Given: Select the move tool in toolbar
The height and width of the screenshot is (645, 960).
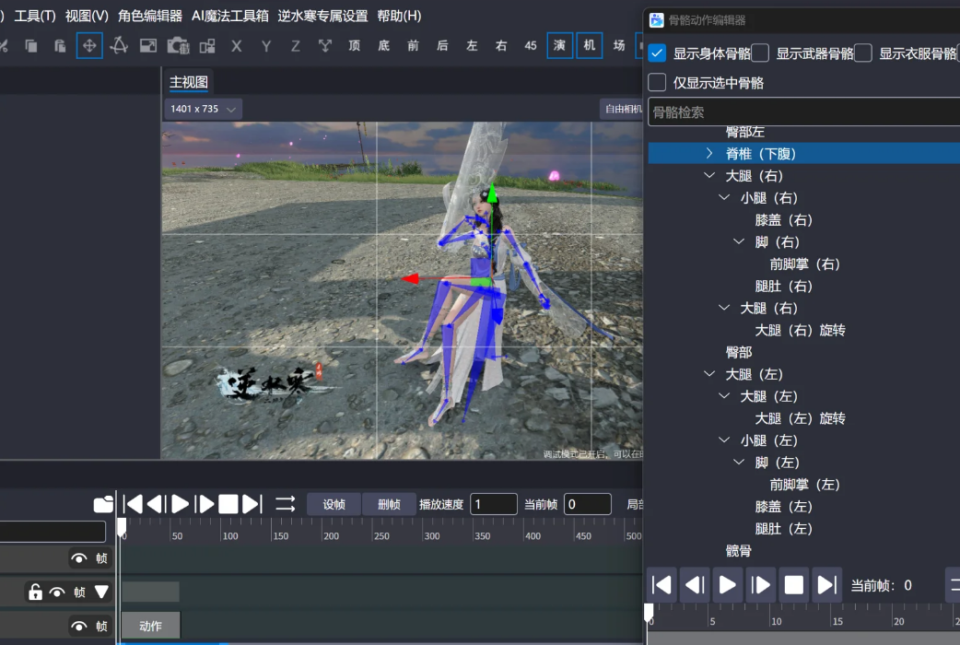Looking at the screenshot, I should (89, 45).
